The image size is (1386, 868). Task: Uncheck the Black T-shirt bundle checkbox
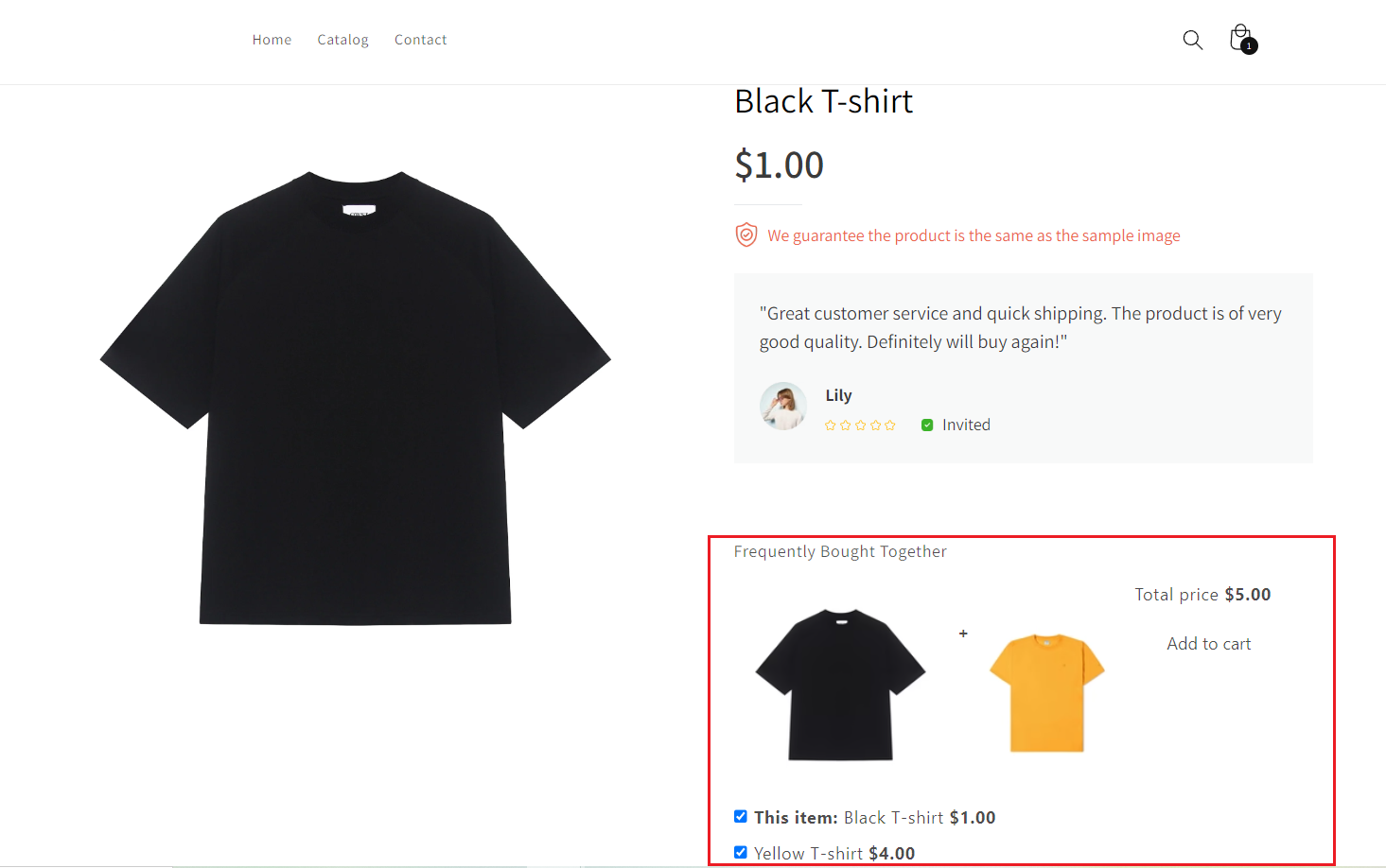(x=741, y=817)
